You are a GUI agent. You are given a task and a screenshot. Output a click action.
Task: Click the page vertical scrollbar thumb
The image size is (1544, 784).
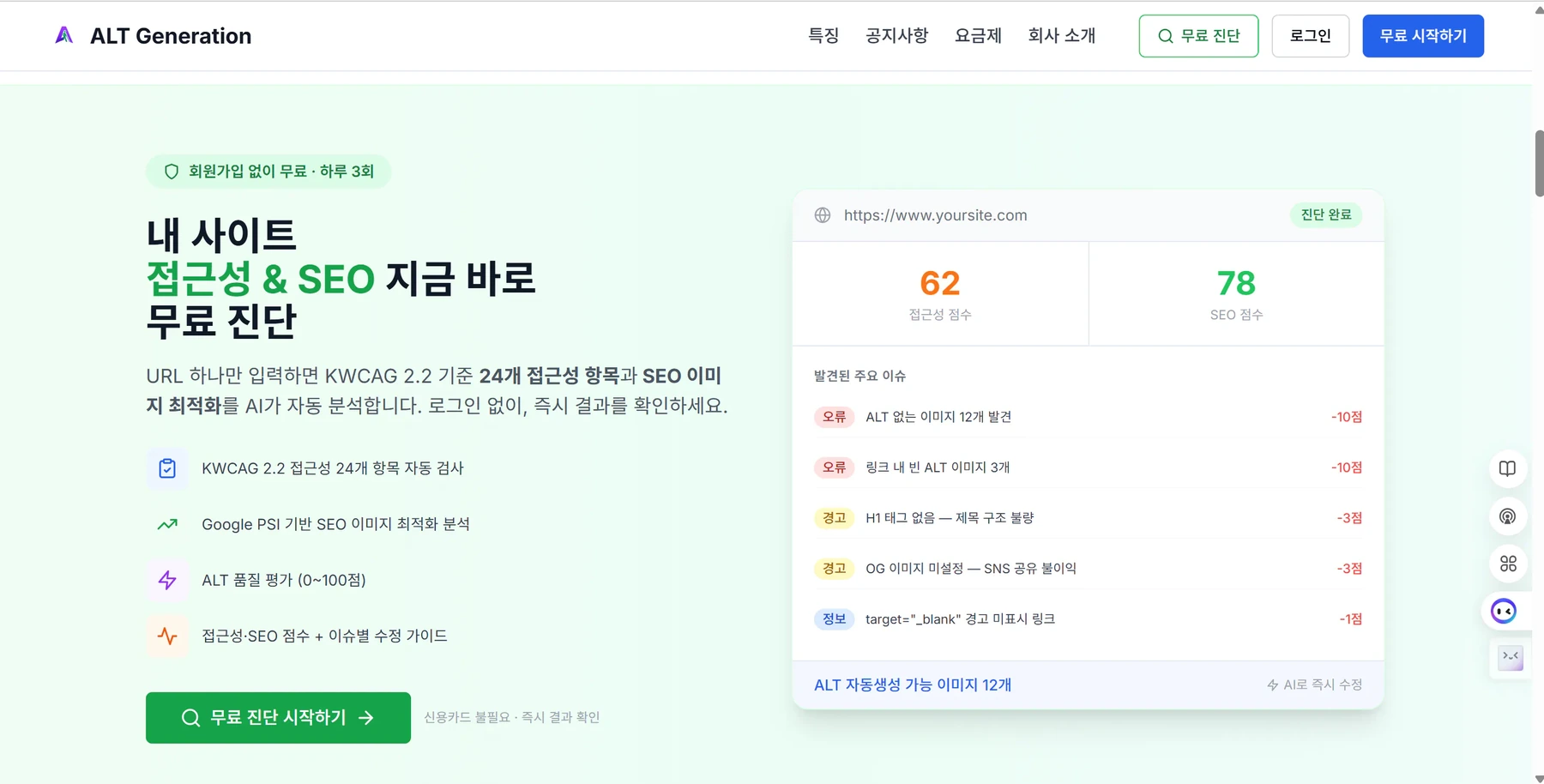tap(1539, 163)
